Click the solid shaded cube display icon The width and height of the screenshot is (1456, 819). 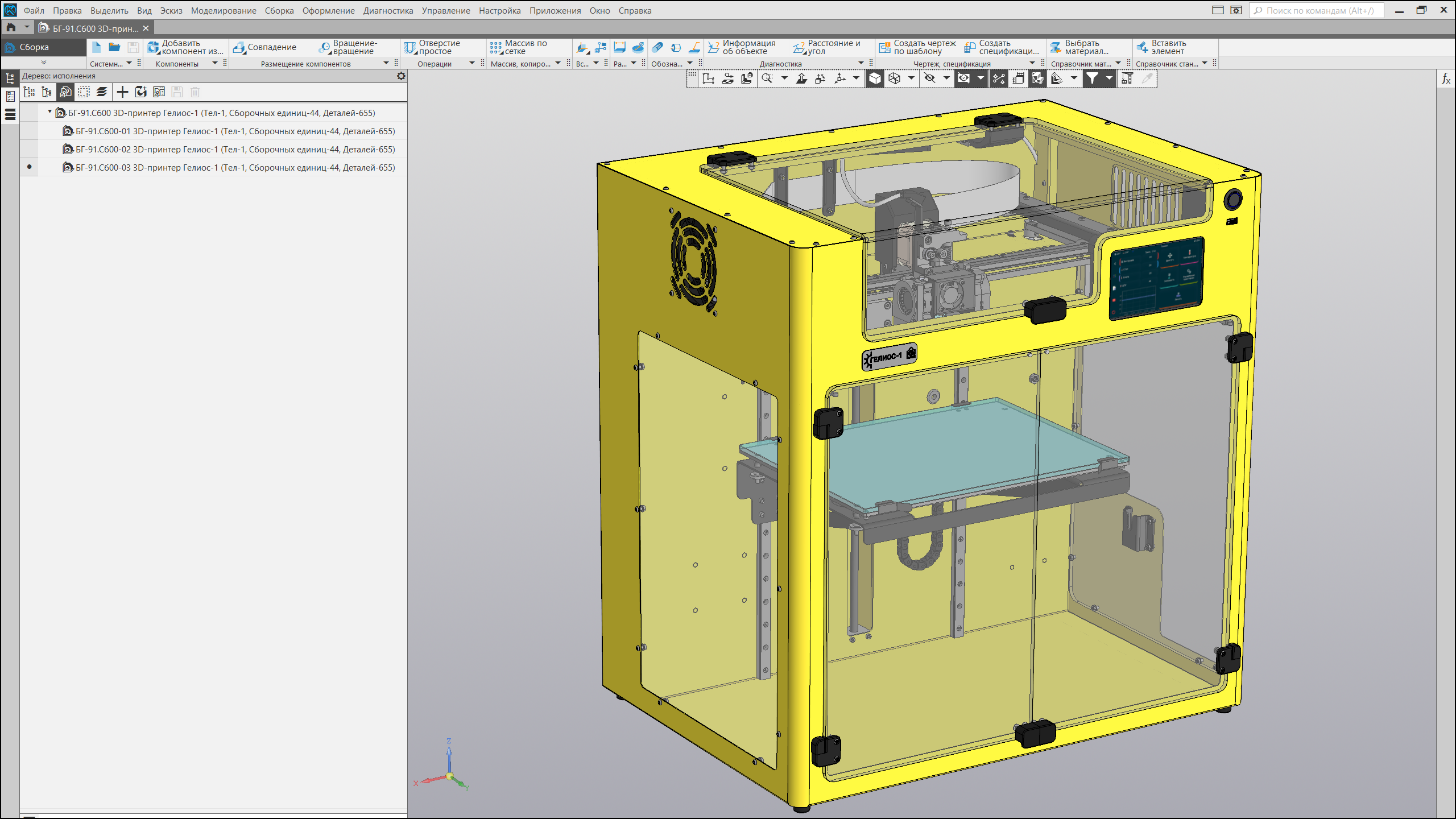point(875,78)
